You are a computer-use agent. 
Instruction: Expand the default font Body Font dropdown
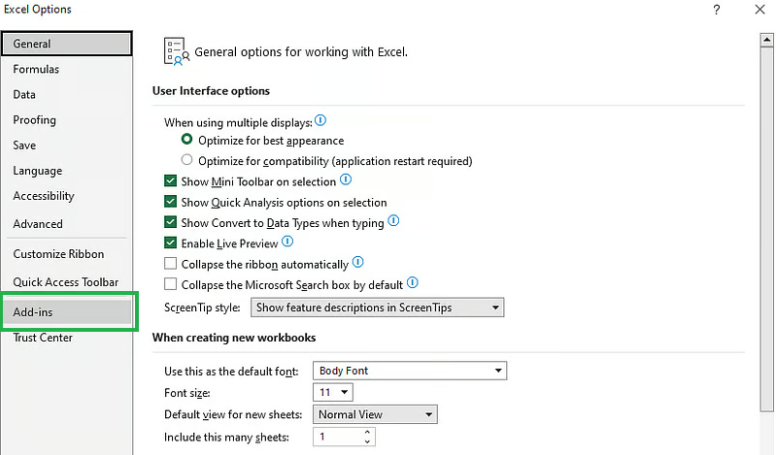(410, 371)
